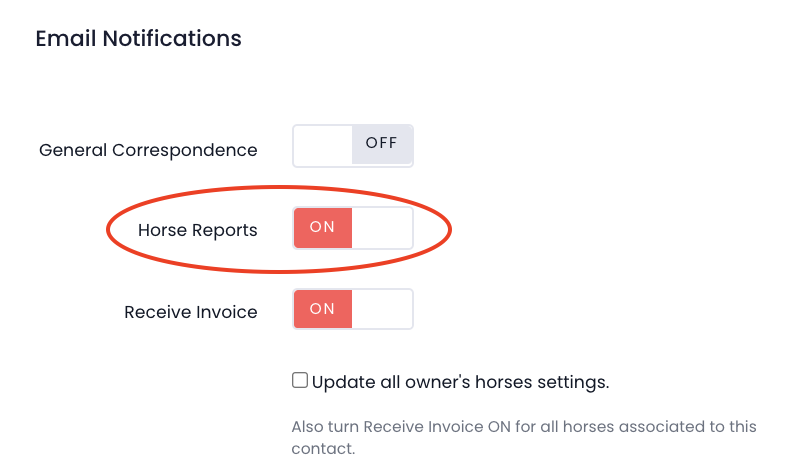
Task: Click white half of General Correspondence switch
Action: [323, 146]
